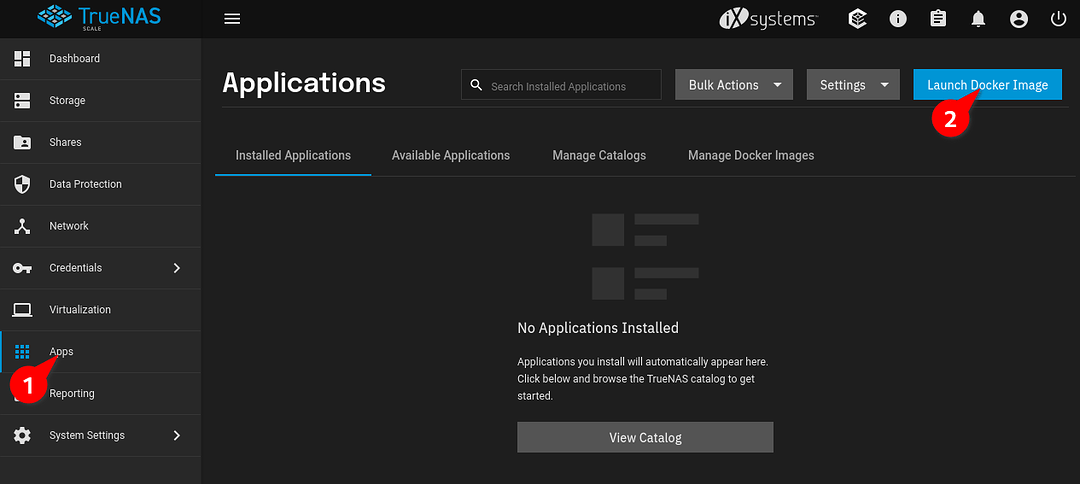1080x484 pixels.
Task: Go to Storage in the sidebar
Action: coord(67,101)
